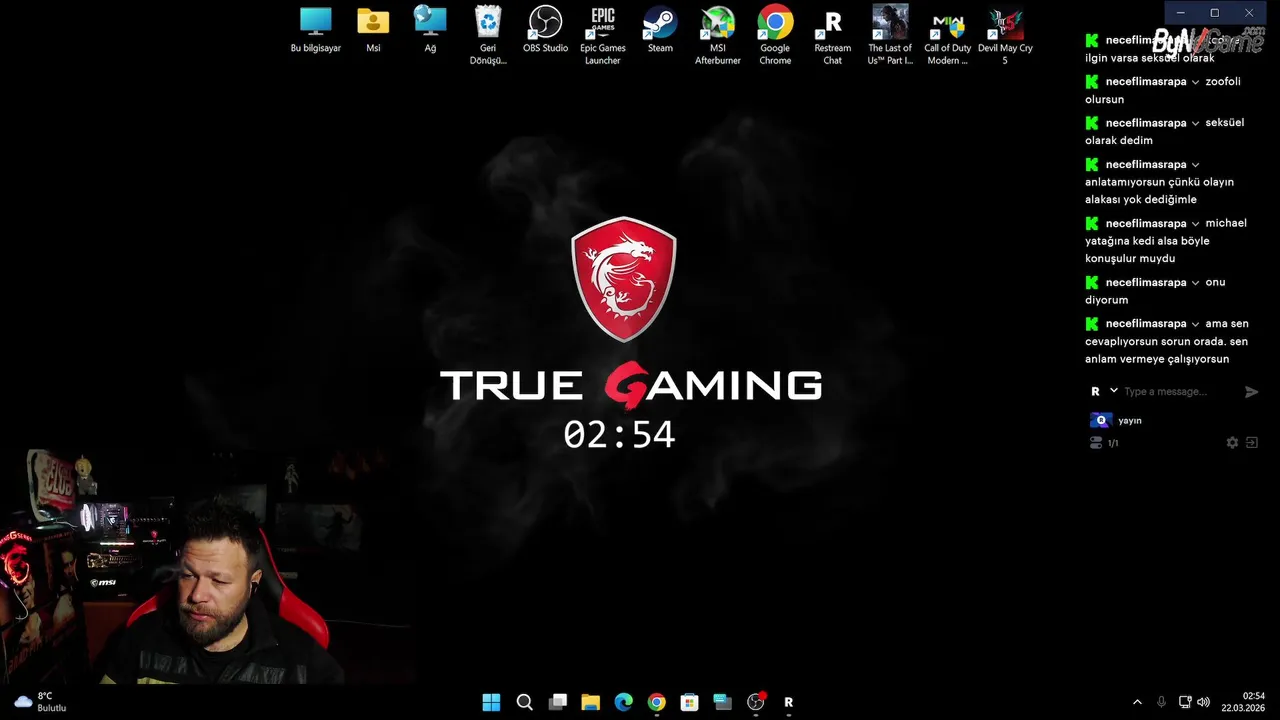The image size is (1280, 720).
Task: Launch Microsoft Edge from the taskbar
Action: (x=623, y=702)
